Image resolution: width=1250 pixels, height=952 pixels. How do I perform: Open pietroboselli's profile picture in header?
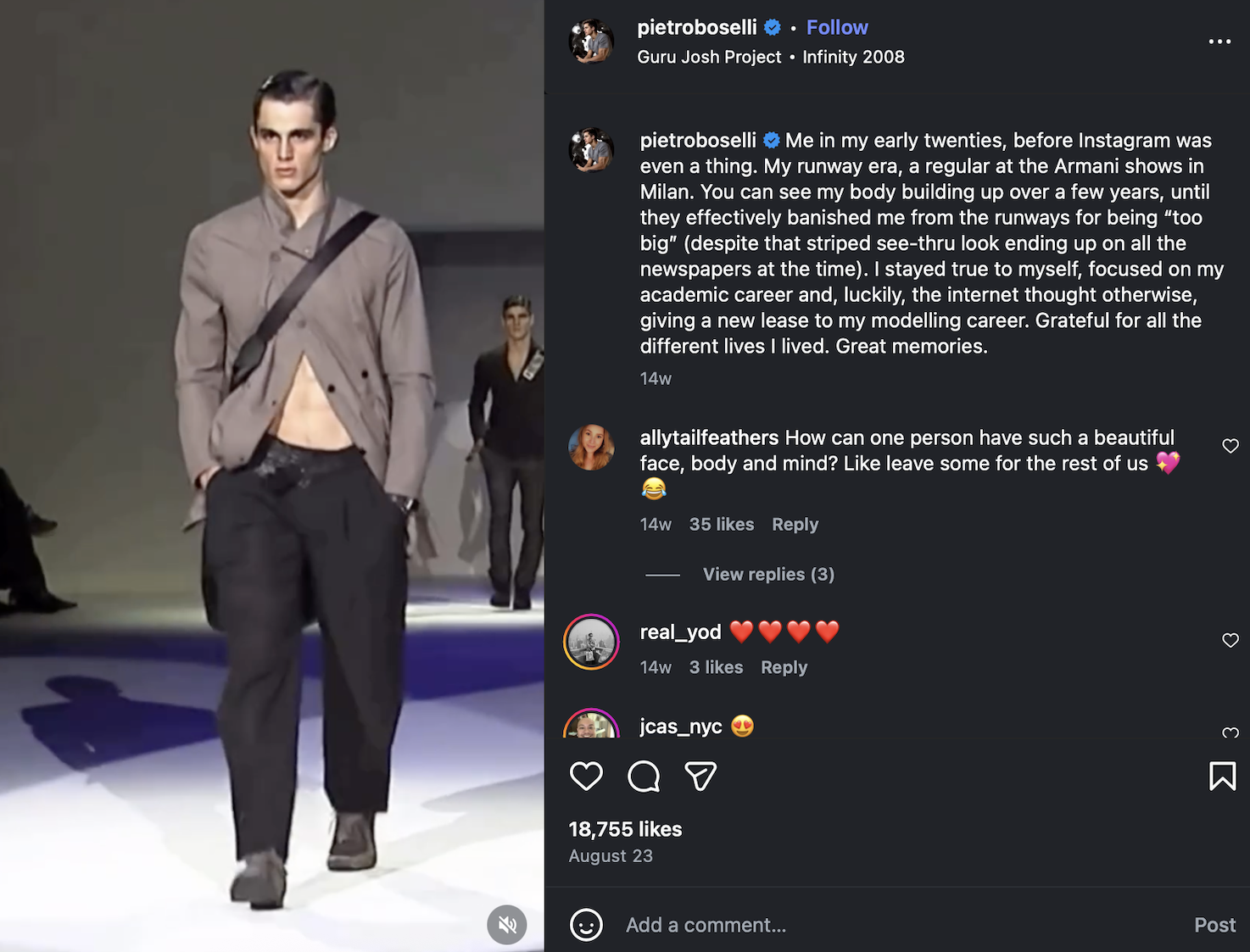pyautogui.click(x=591, y=42)
